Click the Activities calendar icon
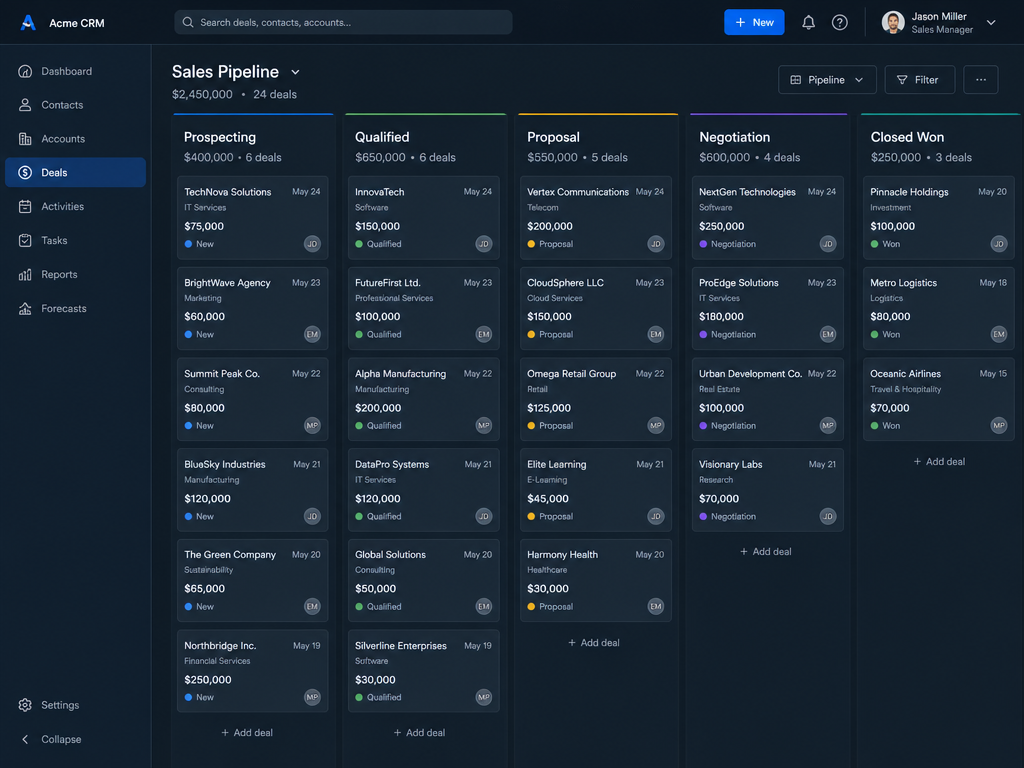Viewport: 1024px width, 768px height. coord(25,206)
